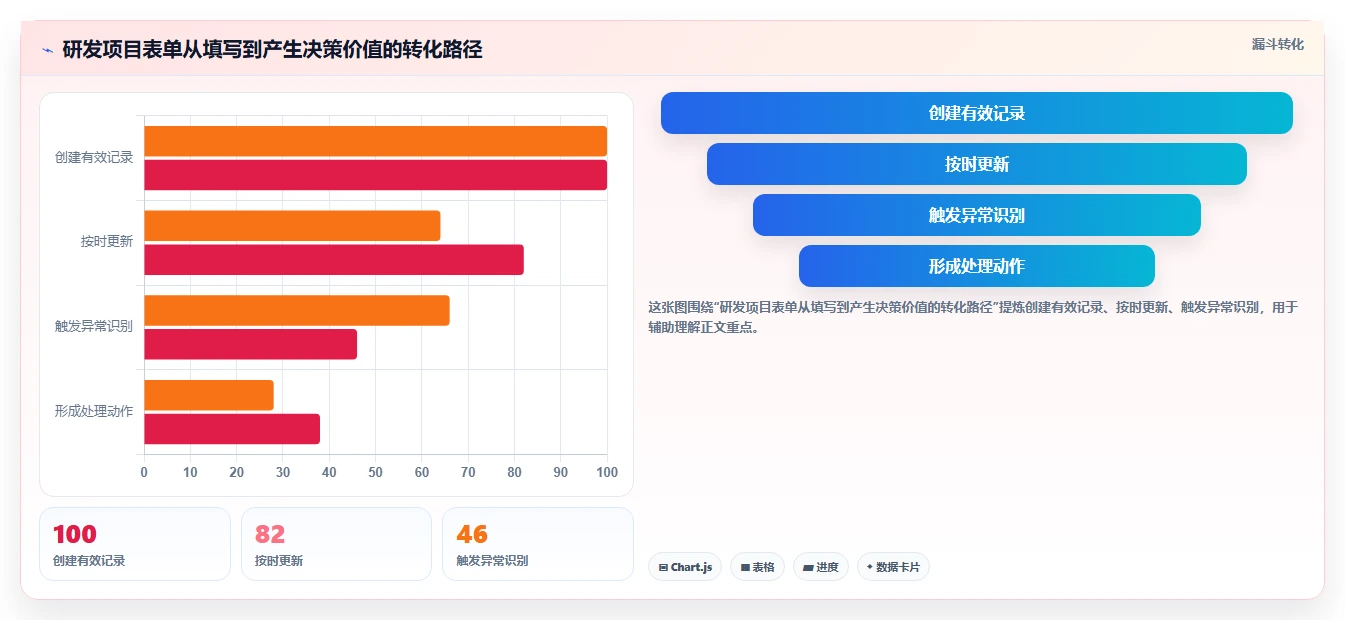
Task: Click the orange bar for 创建有效记录
Action: tap(375, 141)
